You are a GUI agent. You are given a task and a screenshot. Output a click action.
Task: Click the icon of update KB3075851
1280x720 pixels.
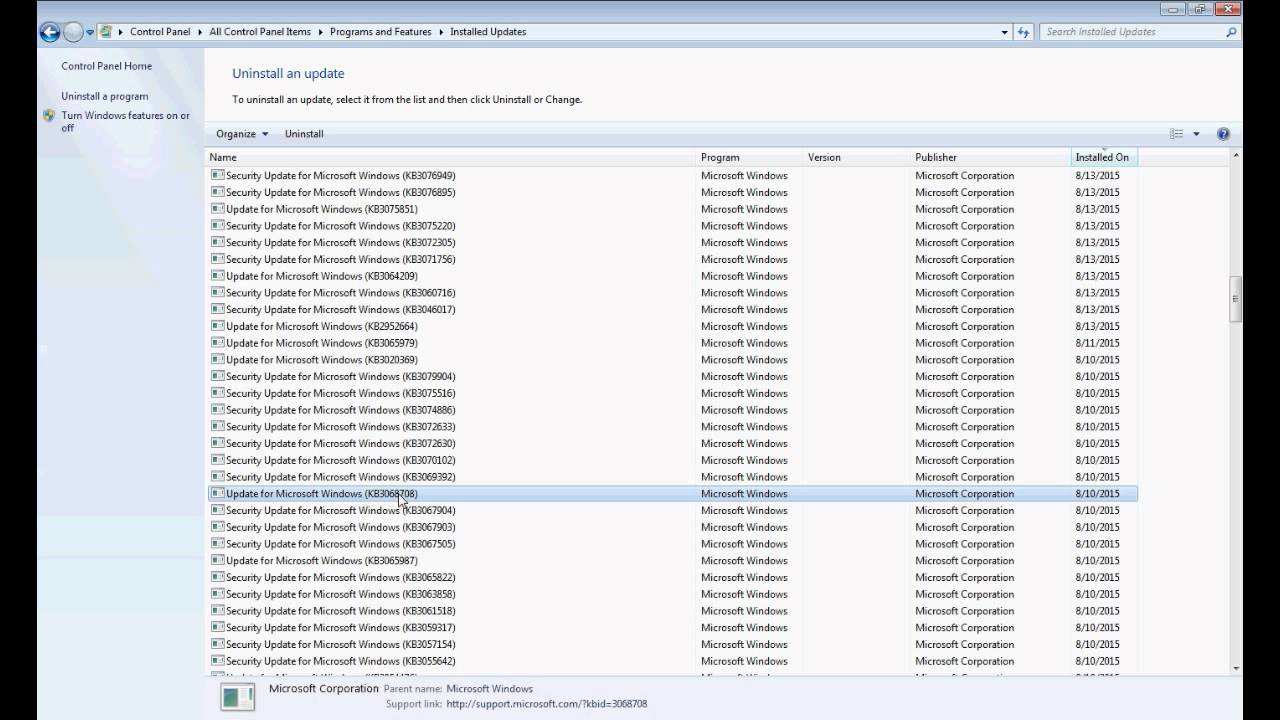tap(217, 209)
